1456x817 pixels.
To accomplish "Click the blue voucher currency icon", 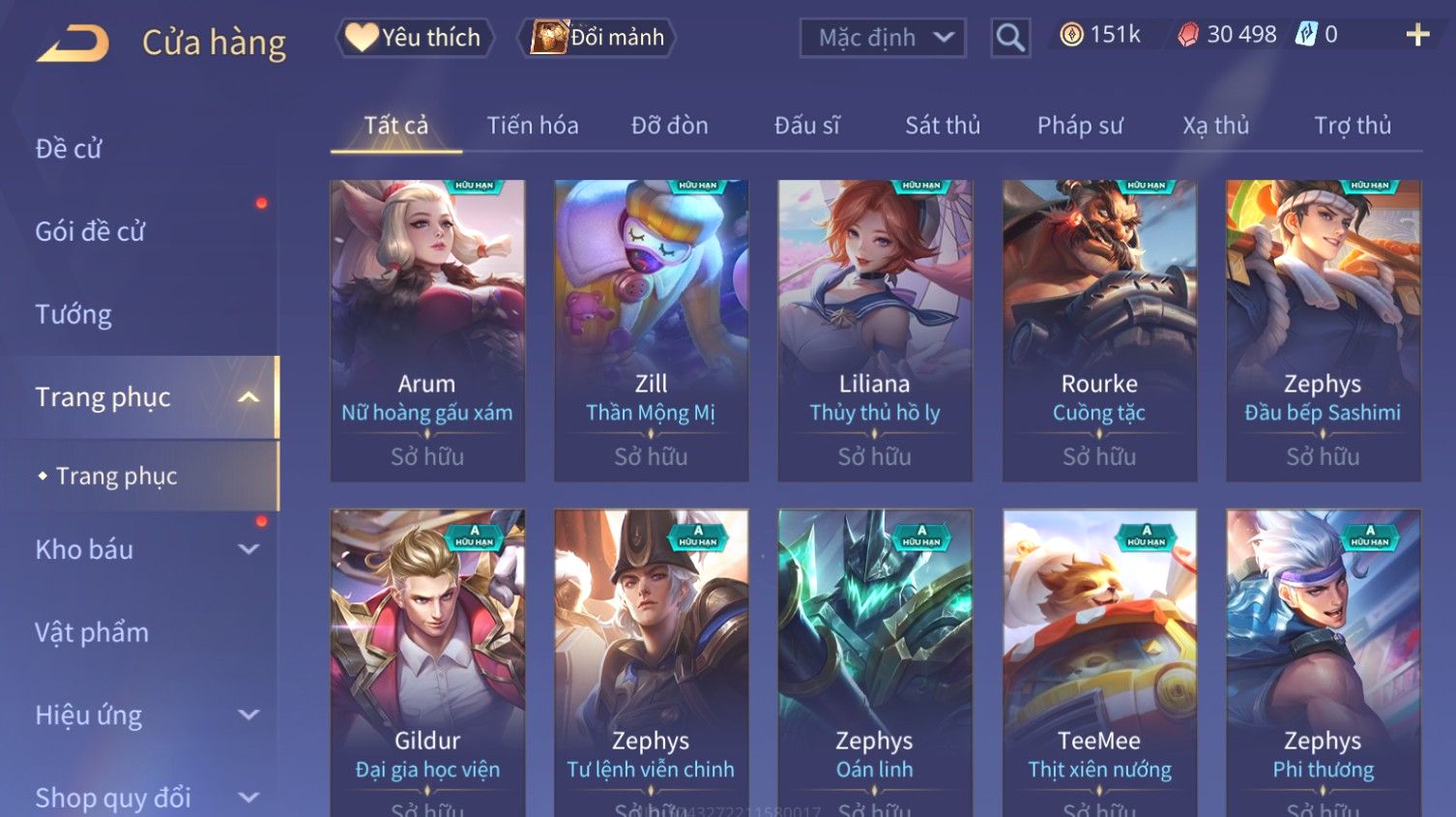I will (x=1306, y=35).
